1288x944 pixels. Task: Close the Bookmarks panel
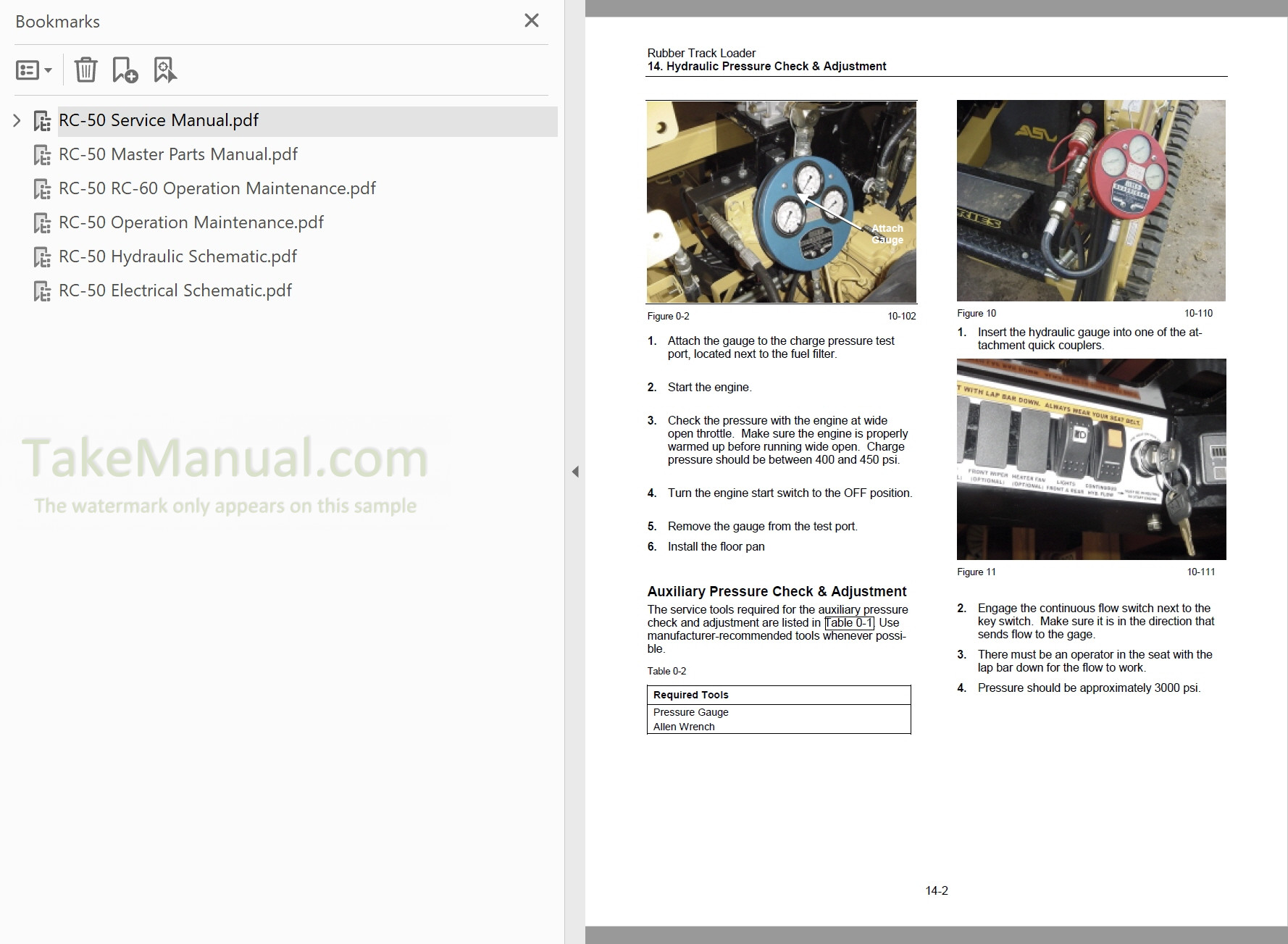(x=531, y=20)
